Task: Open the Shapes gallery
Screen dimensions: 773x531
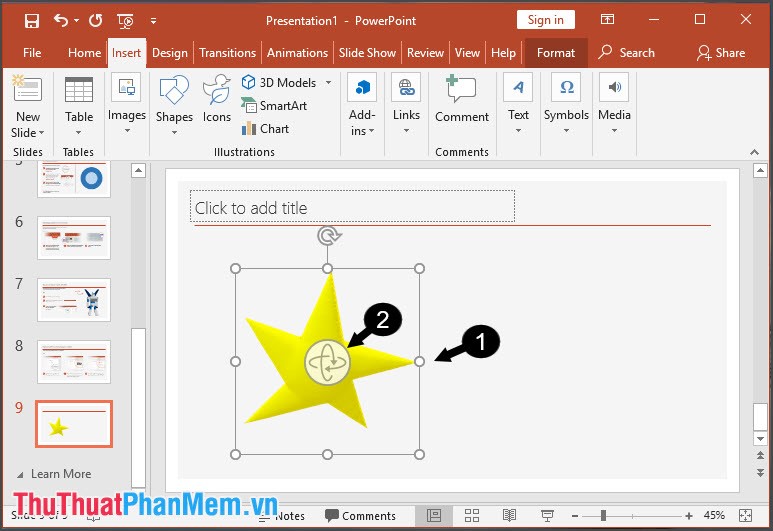Action: pyautogui.click(x=174, y=105)
